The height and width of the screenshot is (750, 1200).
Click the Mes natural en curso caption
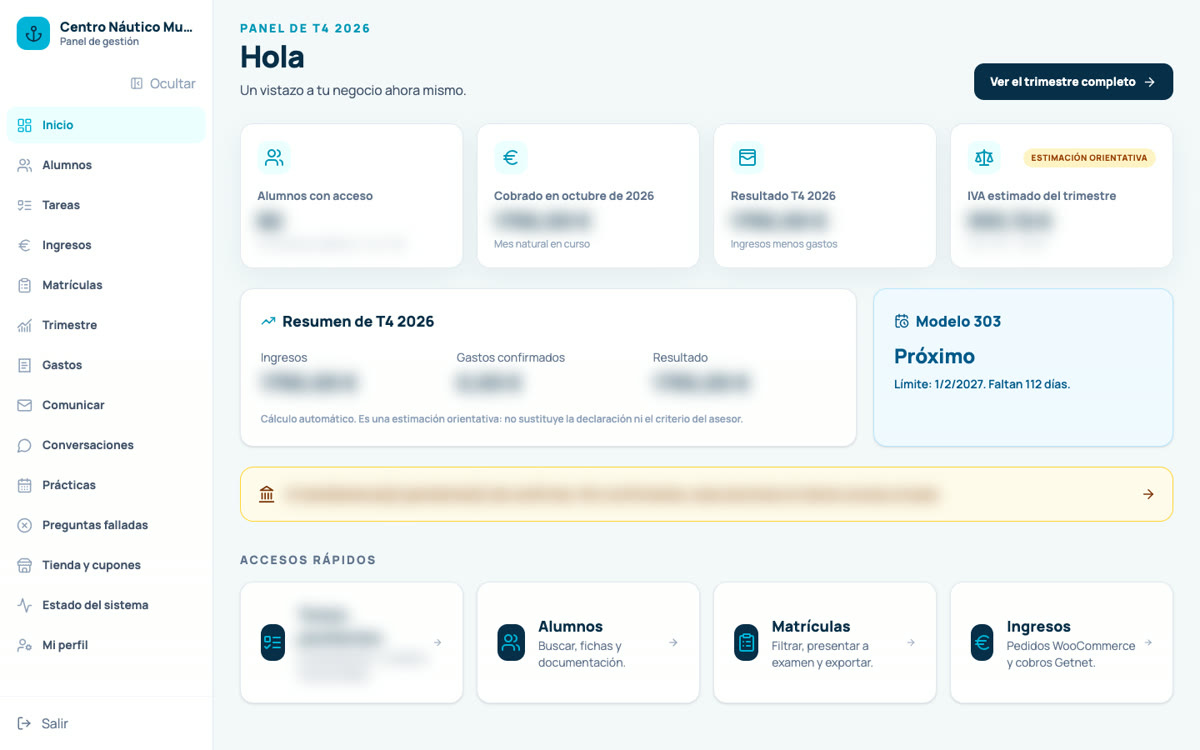542,244
